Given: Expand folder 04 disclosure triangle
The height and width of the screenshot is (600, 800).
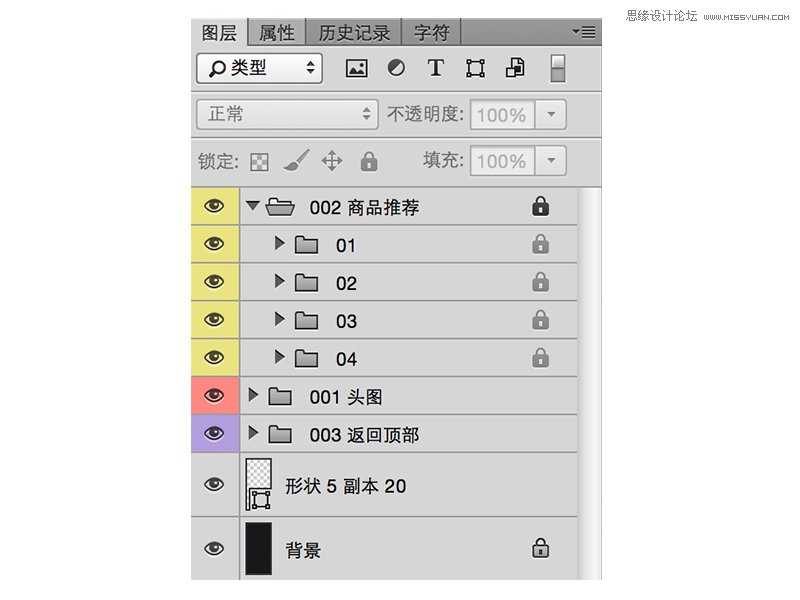Looking at the screenshot, I should 279,357.
